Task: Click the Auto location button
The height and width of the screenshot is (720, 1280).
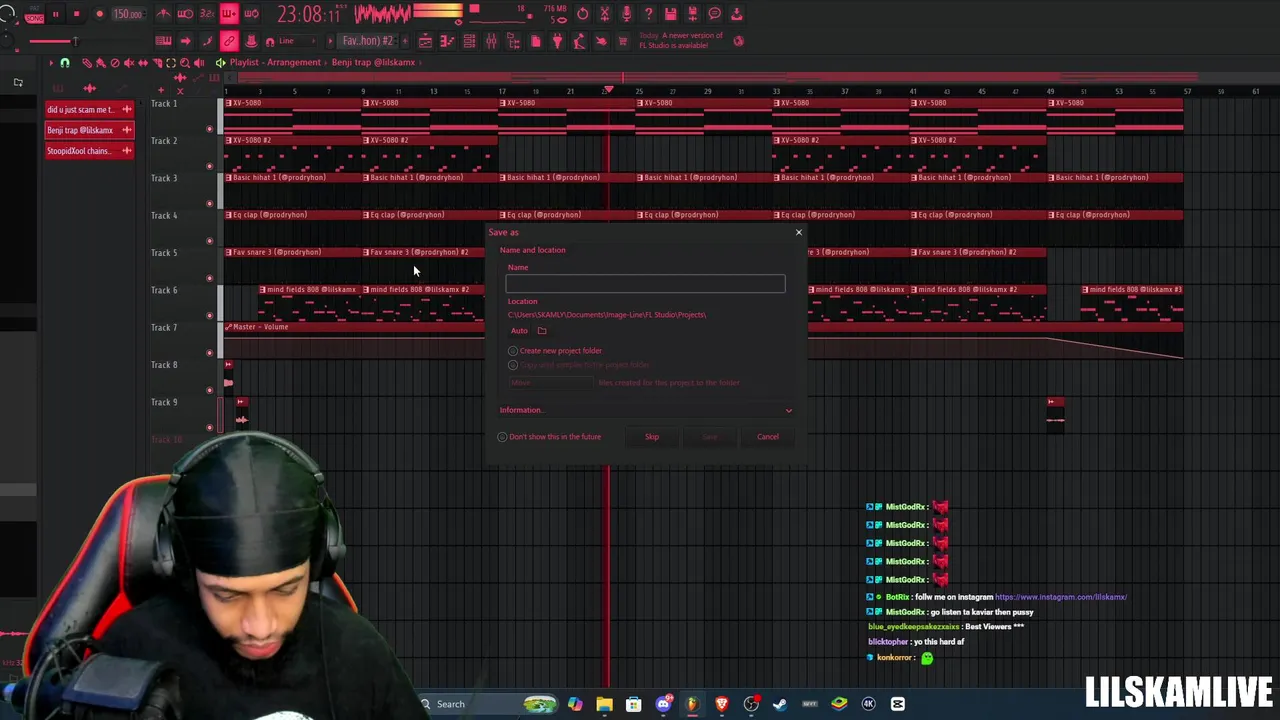Action: coord(519,331)
